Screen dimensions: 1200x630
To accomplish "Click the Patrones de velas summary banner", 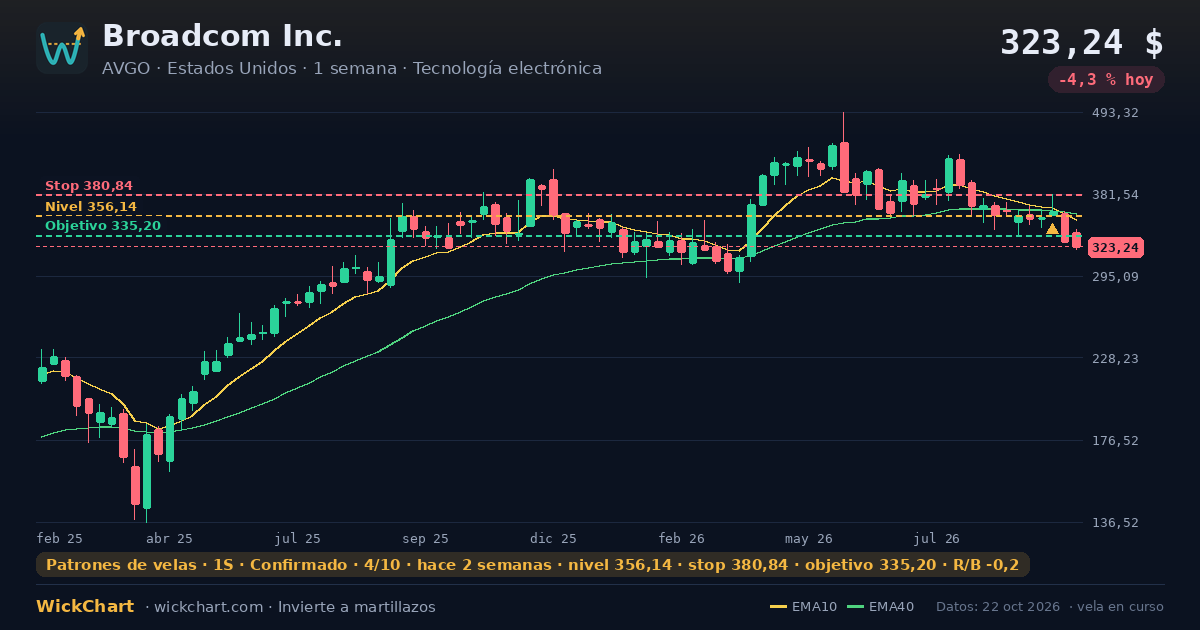I will coord(533,565).
